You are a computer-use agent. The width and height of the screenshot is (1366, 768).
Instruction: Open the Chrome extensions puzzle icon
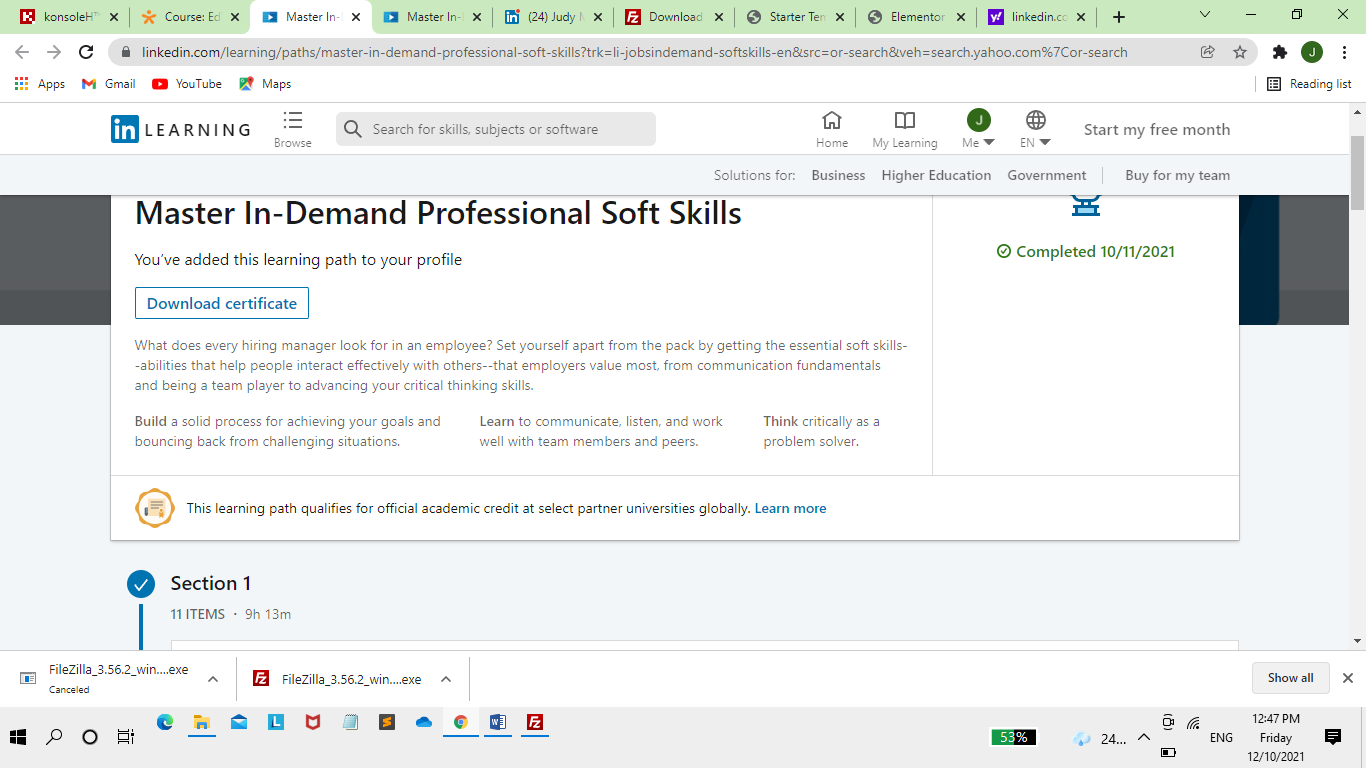click(x=1280, y=52)
